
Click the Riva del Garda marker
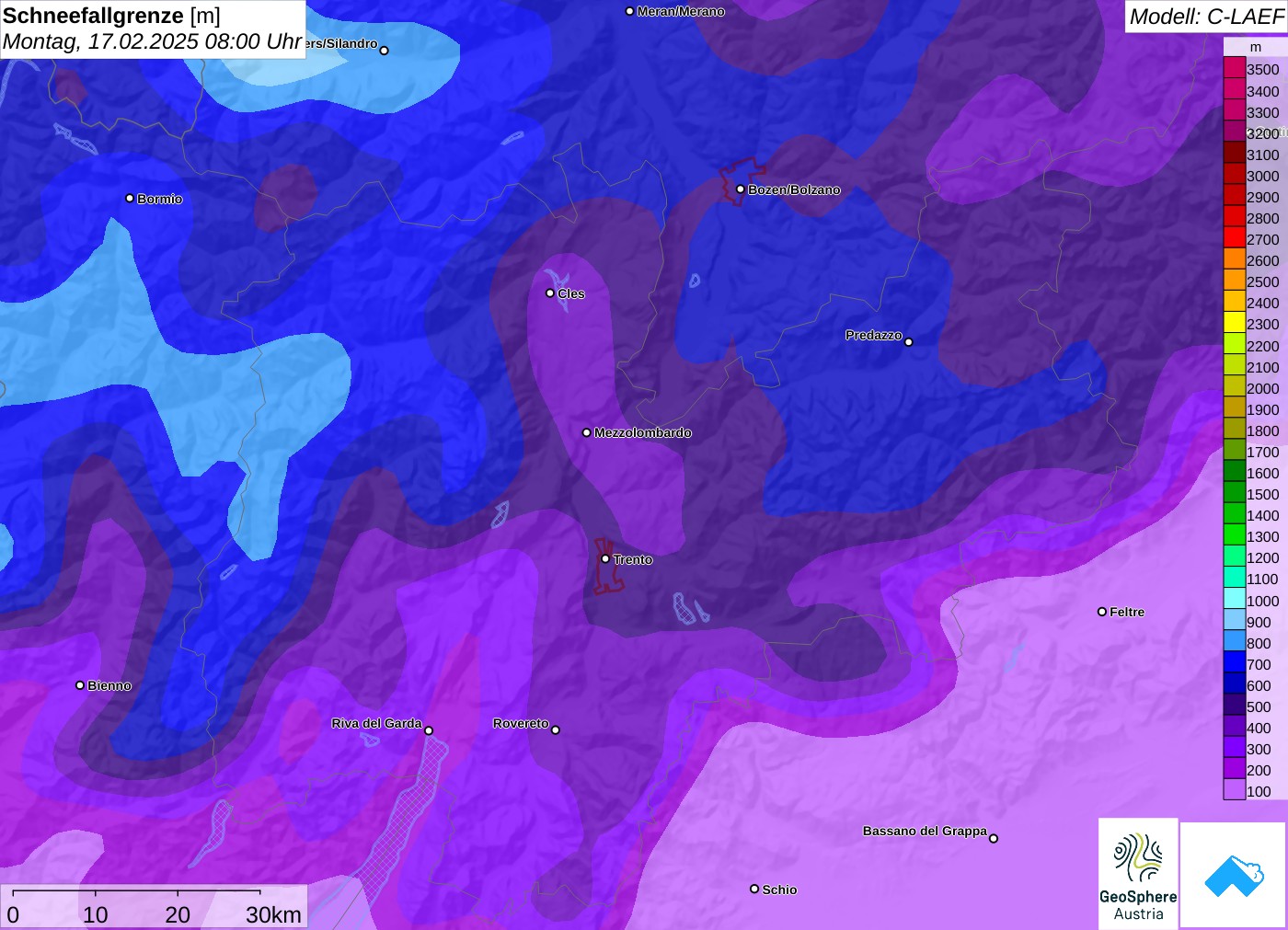click(429, 731)
